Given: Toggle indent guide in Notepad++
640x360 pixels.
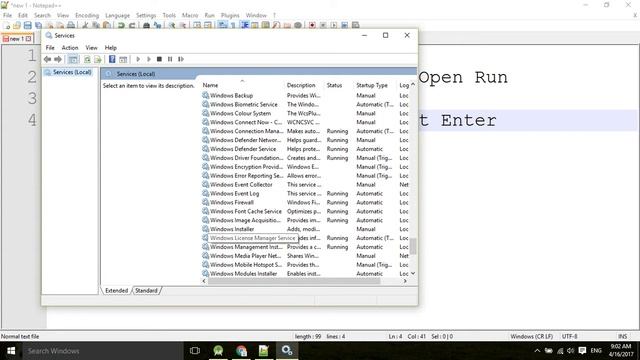Looking at the screenshot, I should tap(244, 25).
